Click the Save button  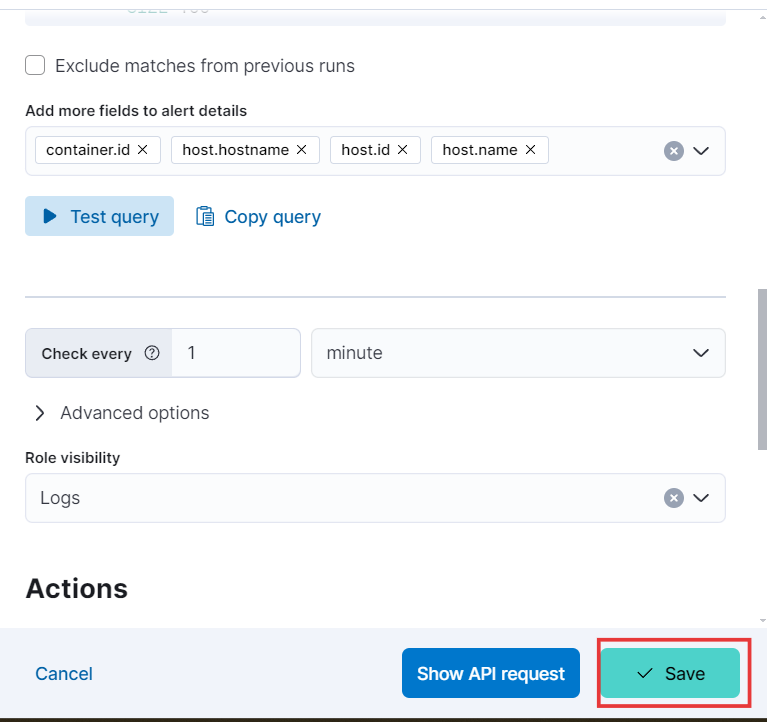670,673
